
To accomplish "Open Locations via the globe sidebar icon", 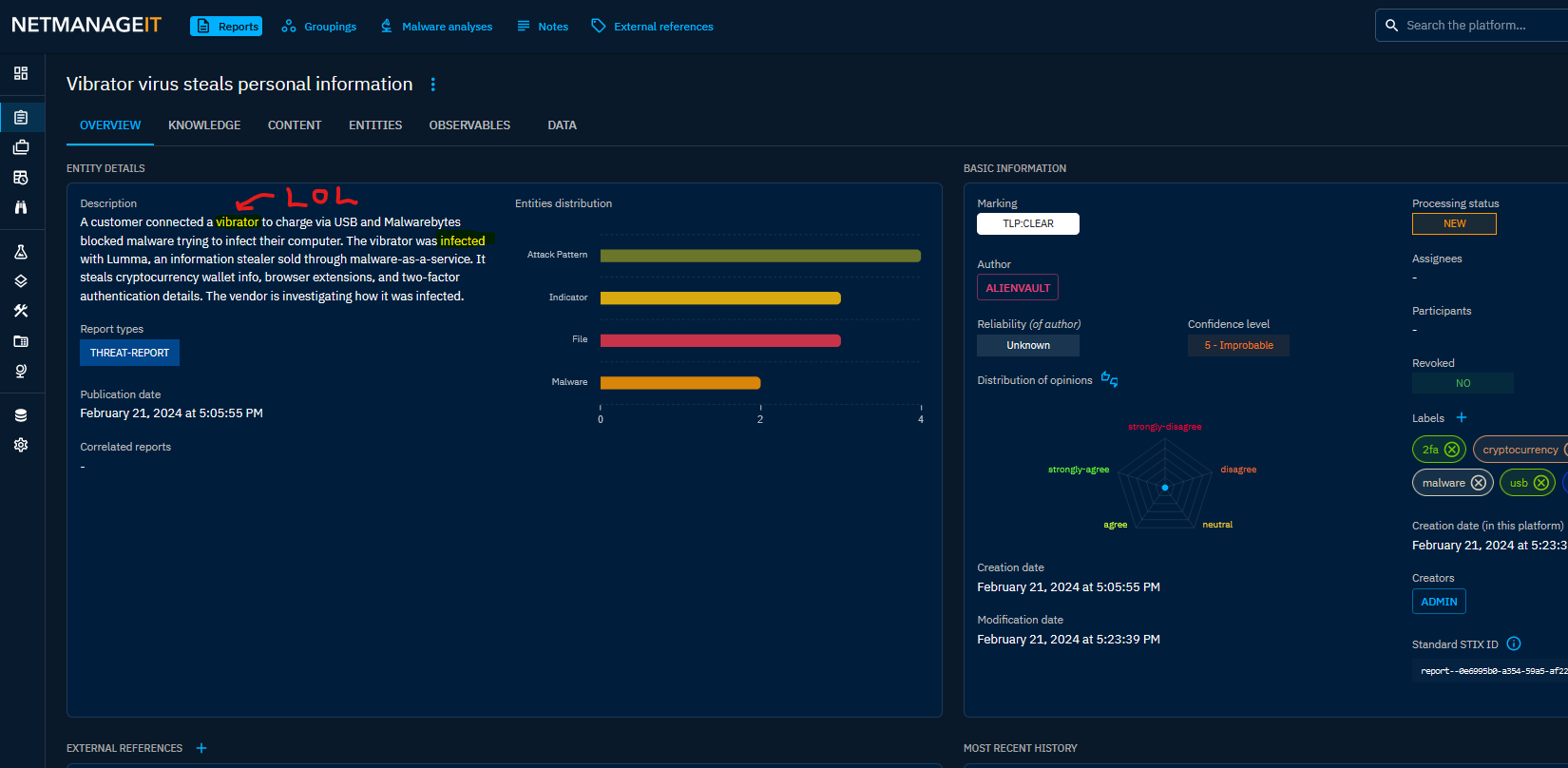I will point(21,371).
